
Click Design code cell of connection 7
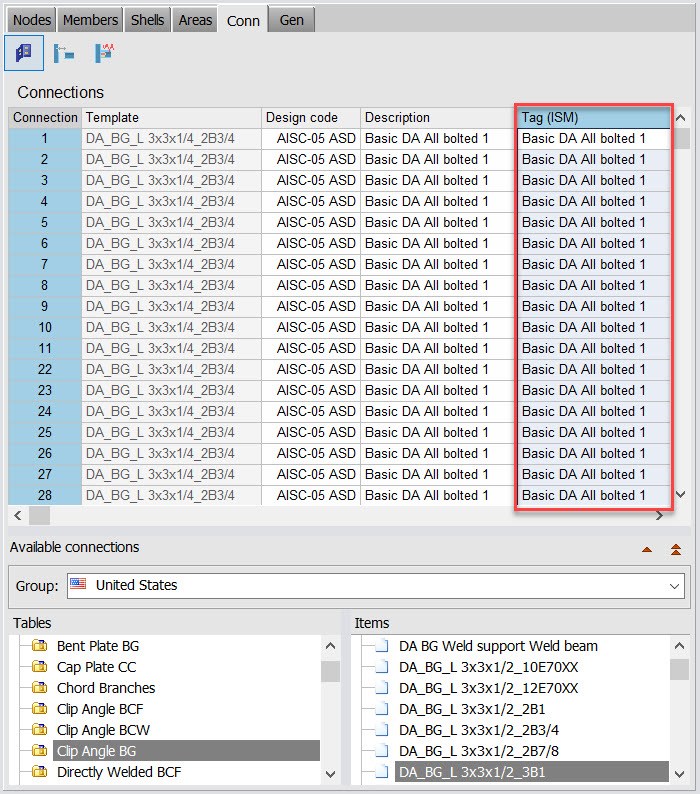tap(310, 264)
